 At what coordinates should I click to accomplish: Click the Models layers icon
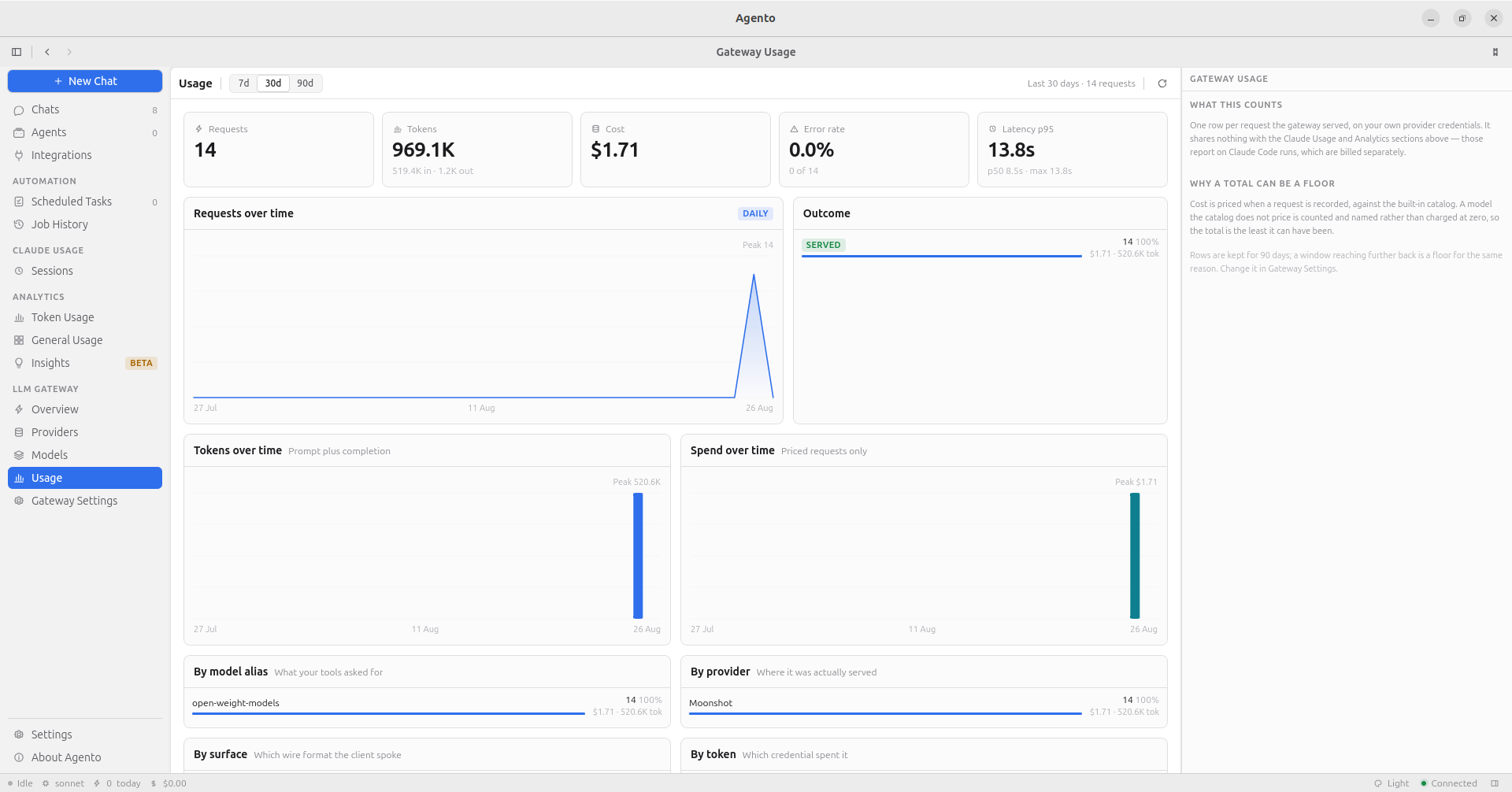pos(19,456)
